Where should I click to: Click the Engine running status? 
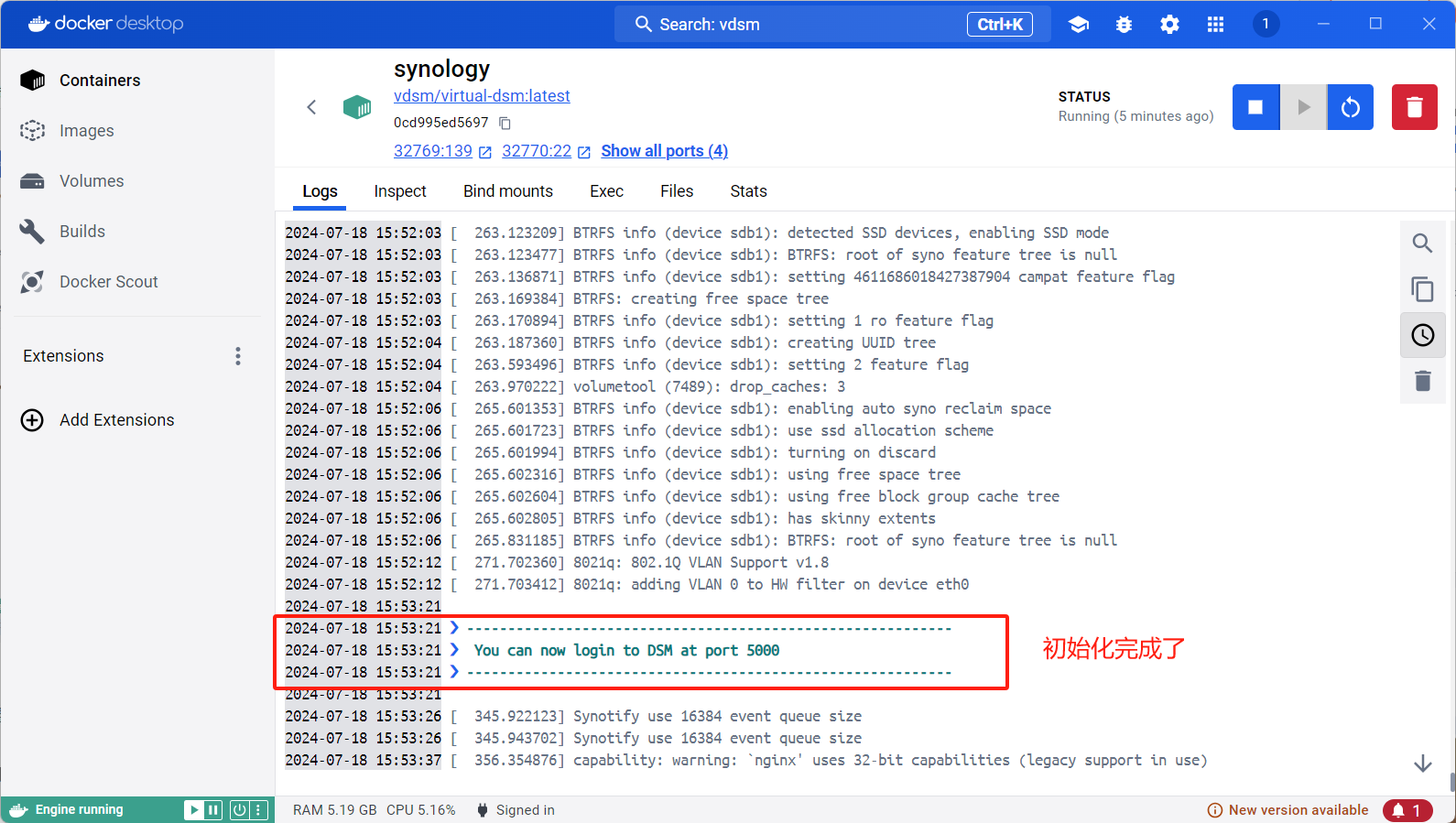67,810
